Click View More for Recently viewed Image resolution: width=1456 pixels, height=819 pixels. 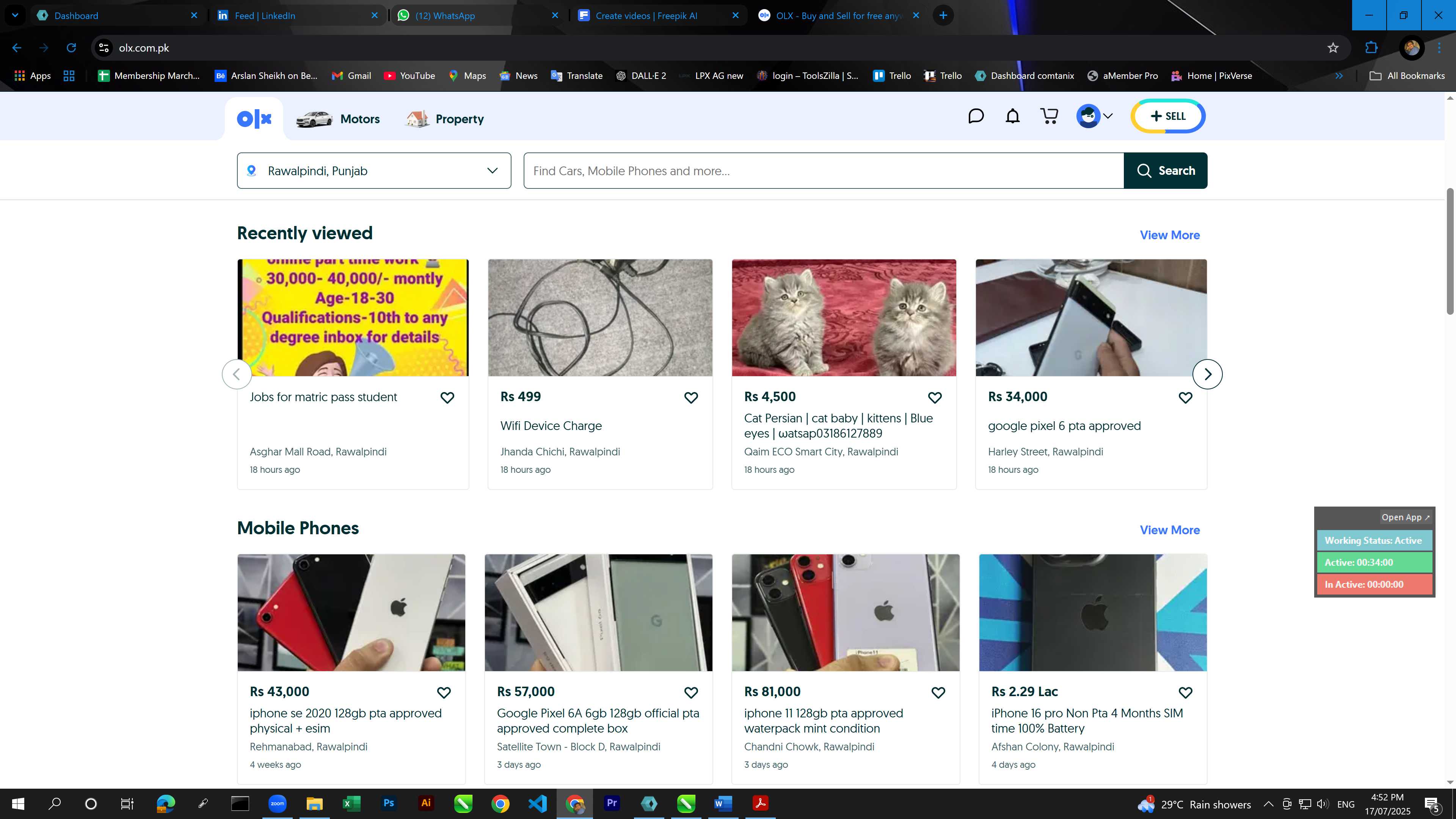point(1169,235)
